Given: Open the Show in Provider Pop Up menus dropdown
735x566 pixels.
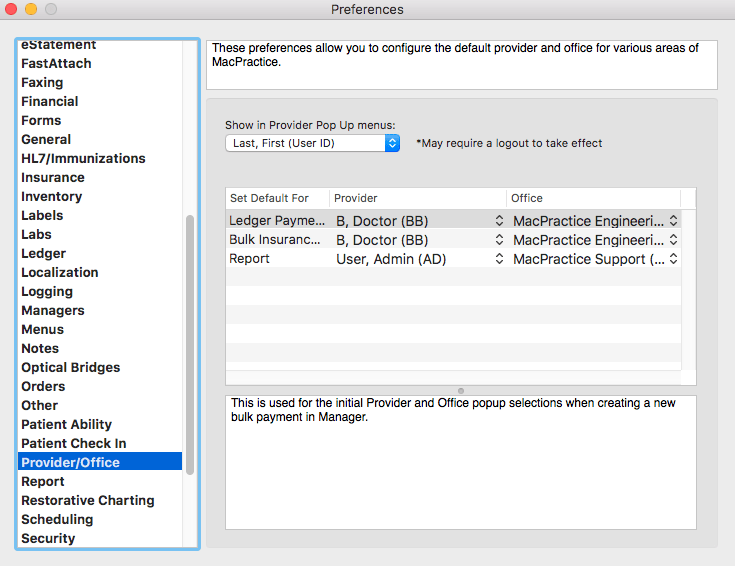Looking at the screenshot, I should [312, 143].
